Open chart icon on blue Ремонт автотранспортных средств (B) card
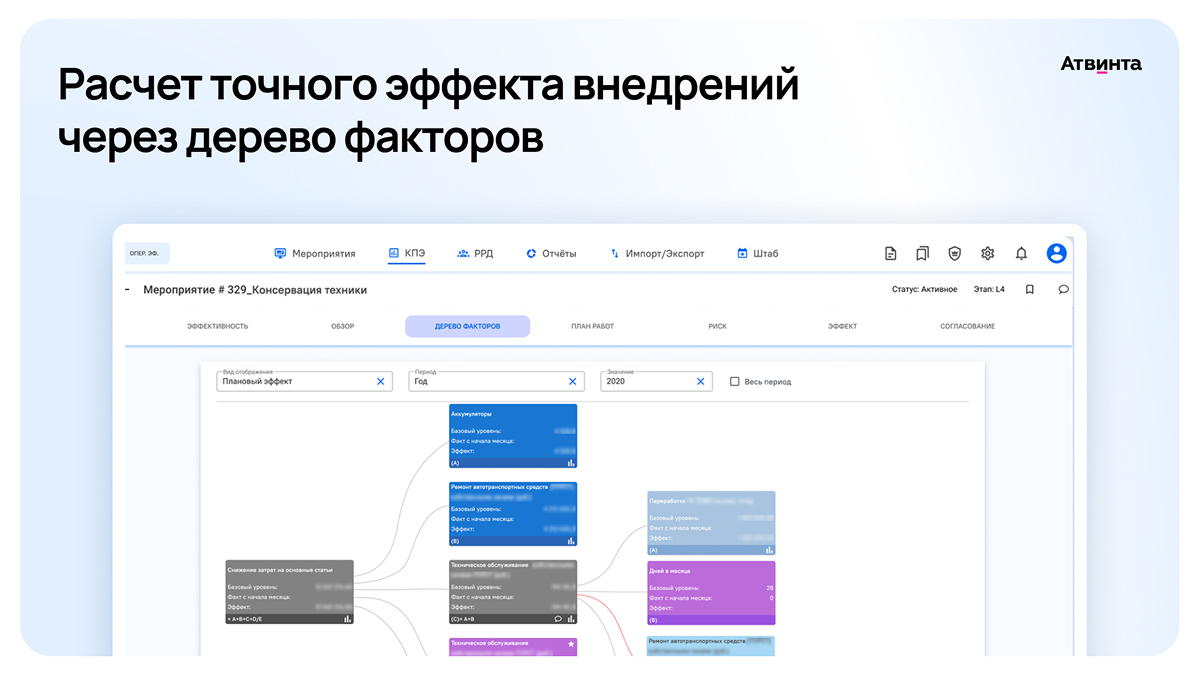The width and height of the screenshot is (1200, 675). click(x=571, y=541)
